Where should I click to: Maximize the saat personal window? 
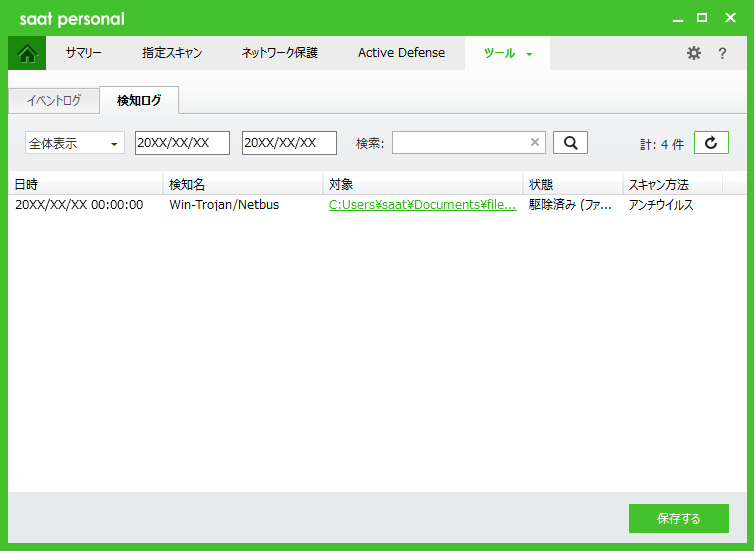pos(702,18)
